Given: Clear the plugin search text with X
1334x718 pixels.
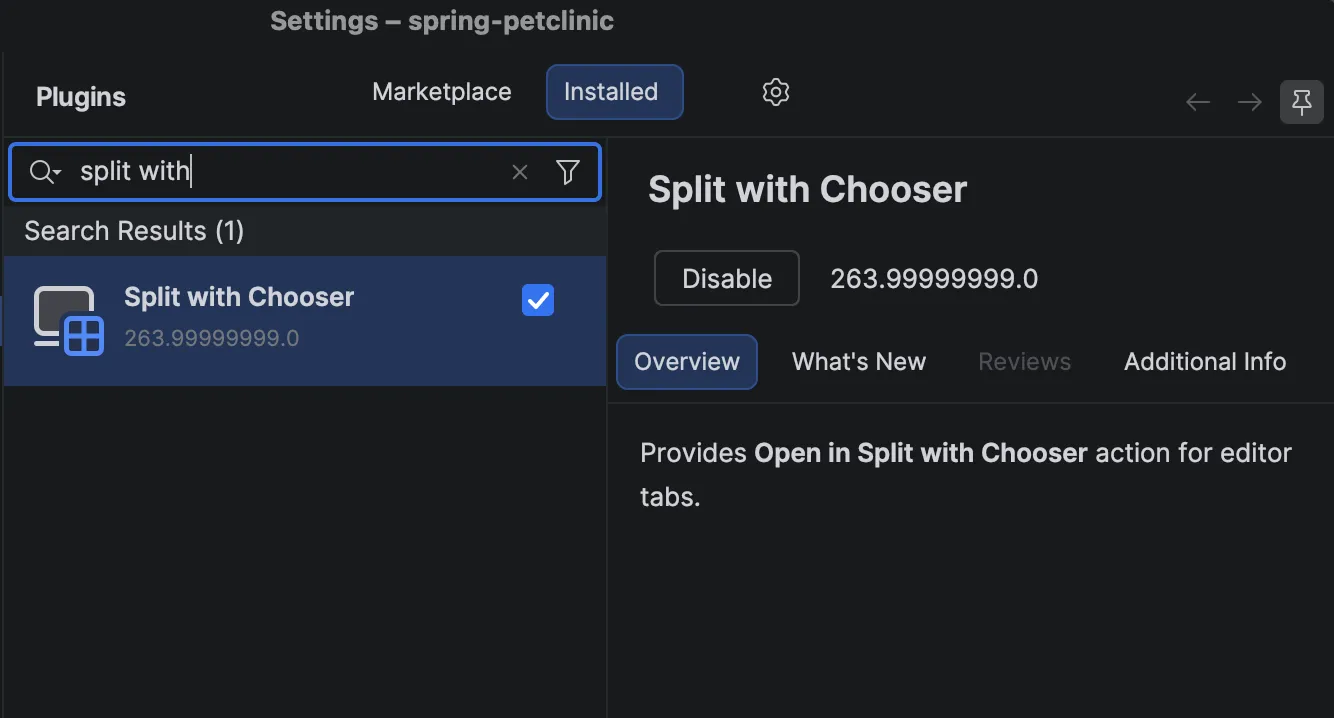Looking at the screenshot, I should tap(520, 172).
